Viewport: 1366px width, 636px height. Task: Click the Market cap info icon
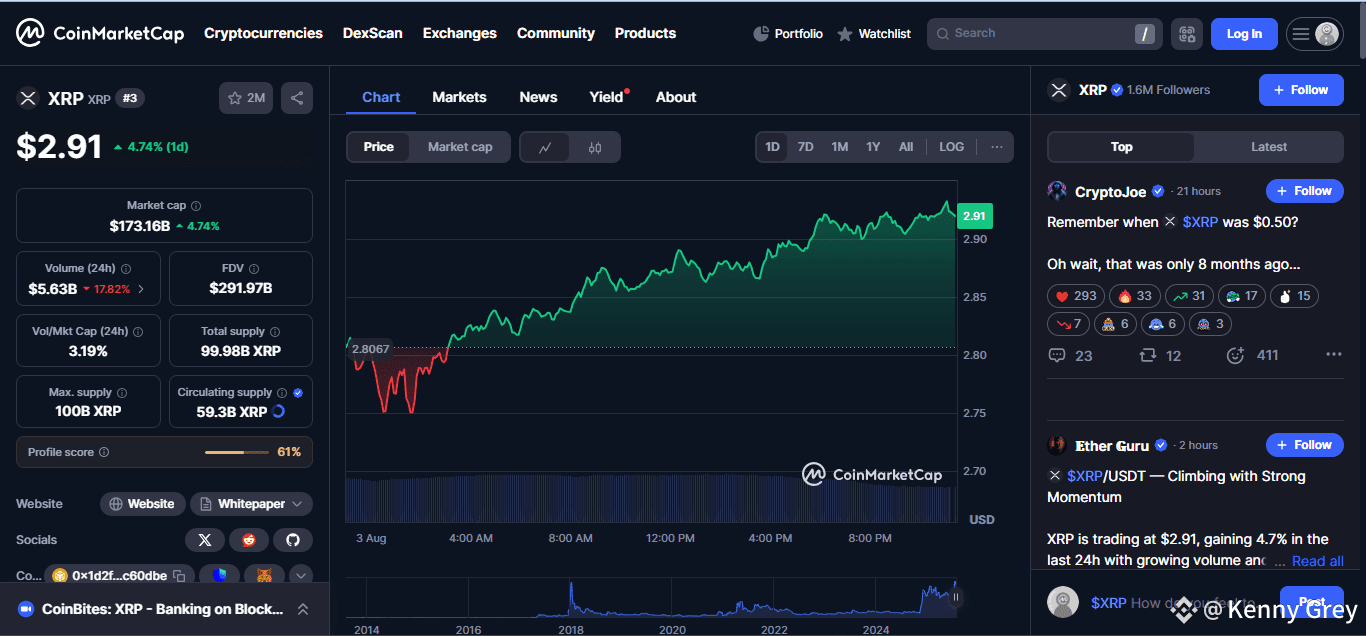point(196,205)
